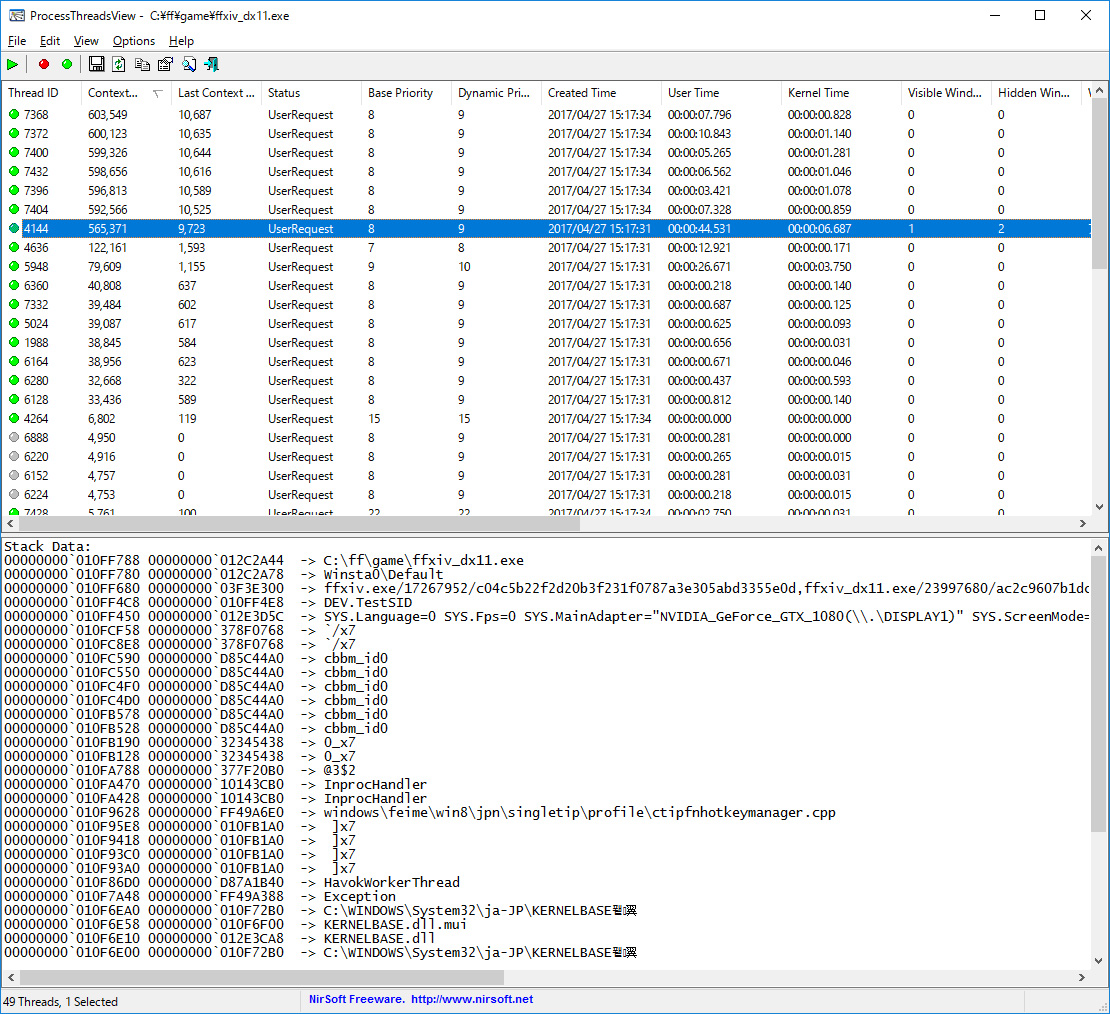Sort by the Context Switches column header
This screenshot has width=1110, height=1014.
pos(113,93)
